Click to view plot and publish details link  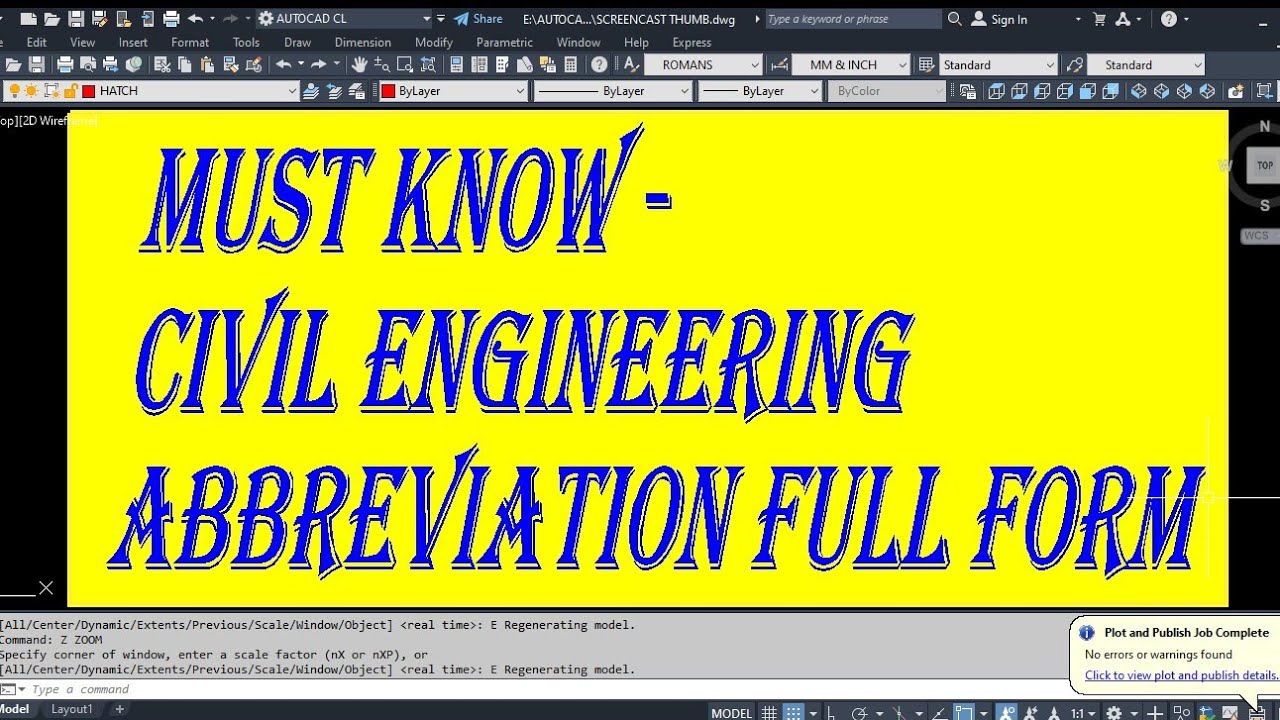click(x=1181, y=675)
